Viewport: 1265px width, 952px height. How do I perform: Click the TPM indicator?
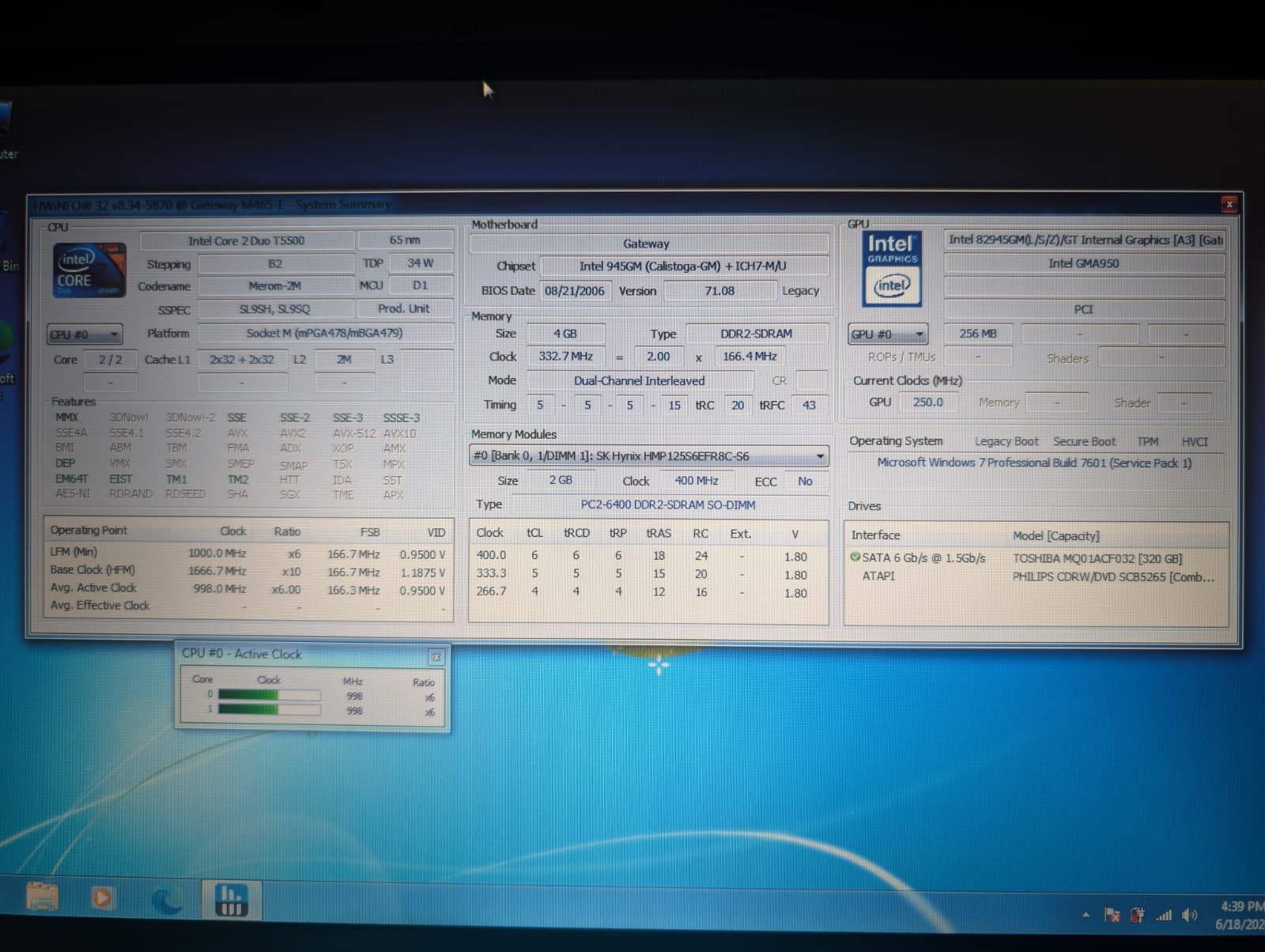click(x=1147, y=441)
